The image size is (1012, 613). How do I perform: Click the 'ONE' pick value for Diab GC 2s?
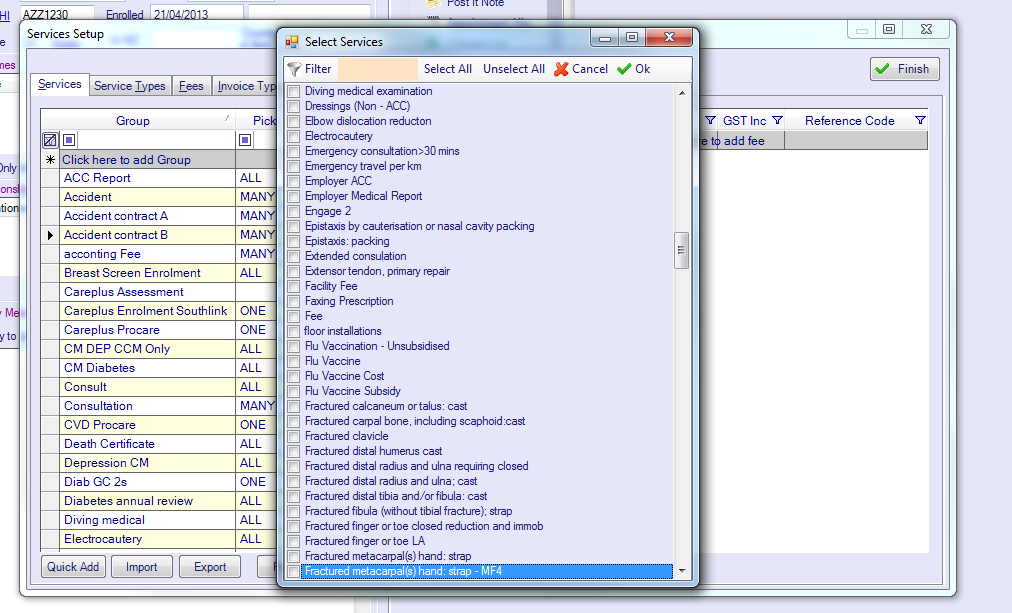click(253, 482)
